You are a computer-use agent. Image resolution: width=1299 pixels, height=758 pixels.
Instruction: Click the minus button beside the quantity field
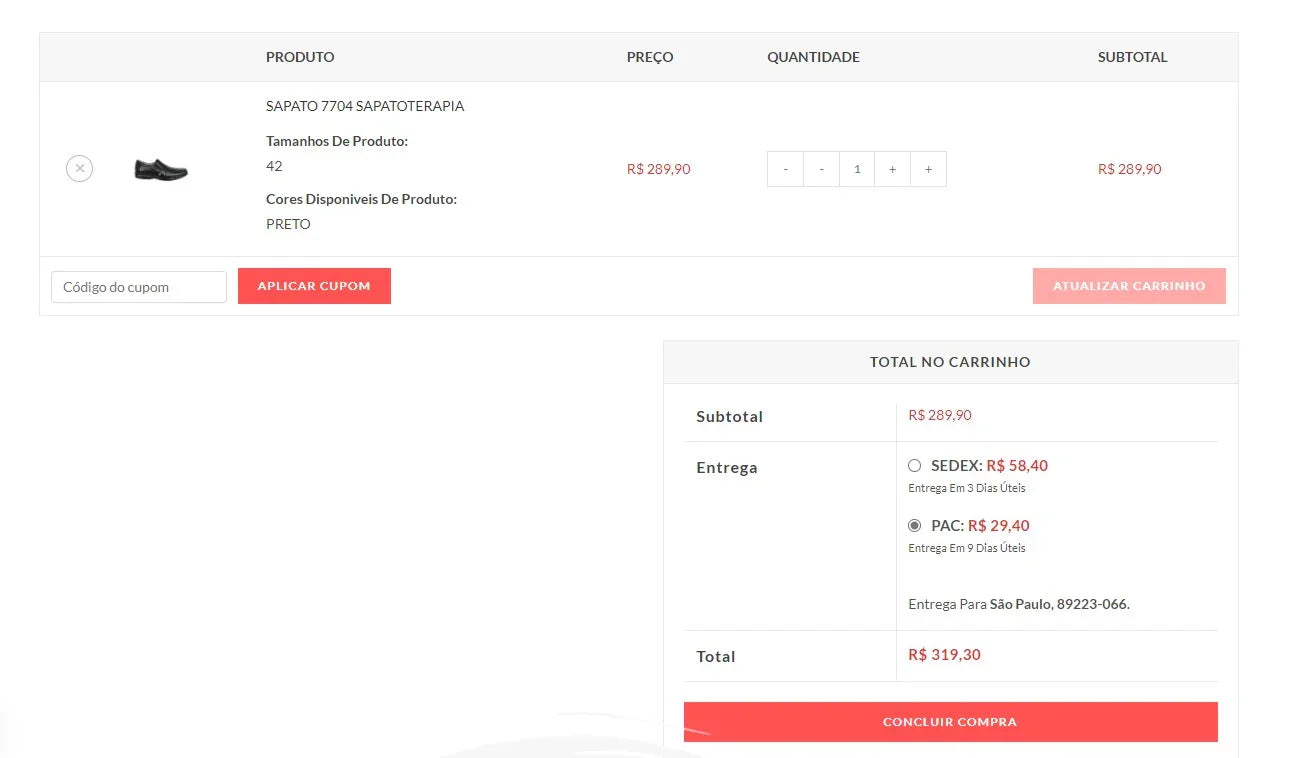click(x=821, y=169)
